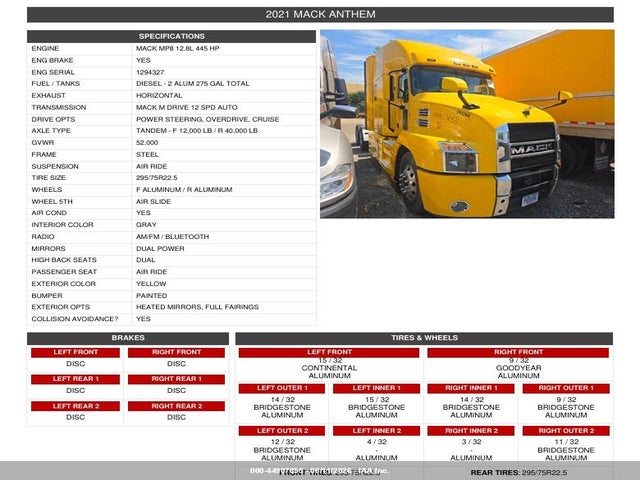Click the LEFT REAR 2 brake label

[76, 406]
